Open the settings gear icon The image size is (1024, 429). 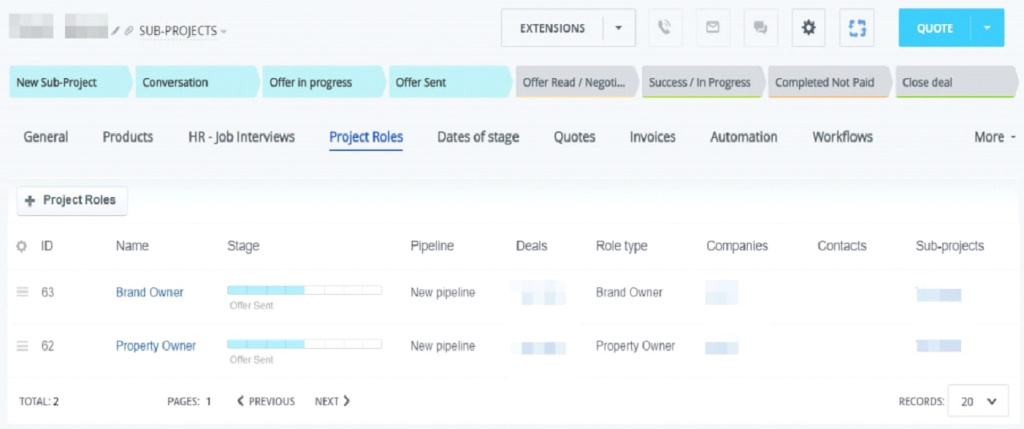(809, 28)
